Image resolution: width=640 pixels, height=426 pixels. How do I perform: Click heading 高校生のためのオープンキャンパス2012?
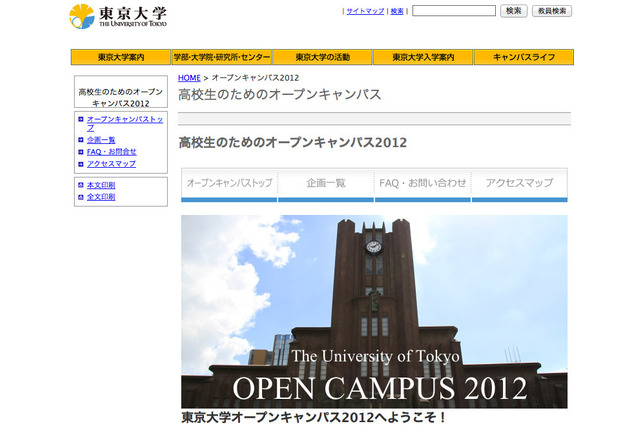[x=293, y=142]
